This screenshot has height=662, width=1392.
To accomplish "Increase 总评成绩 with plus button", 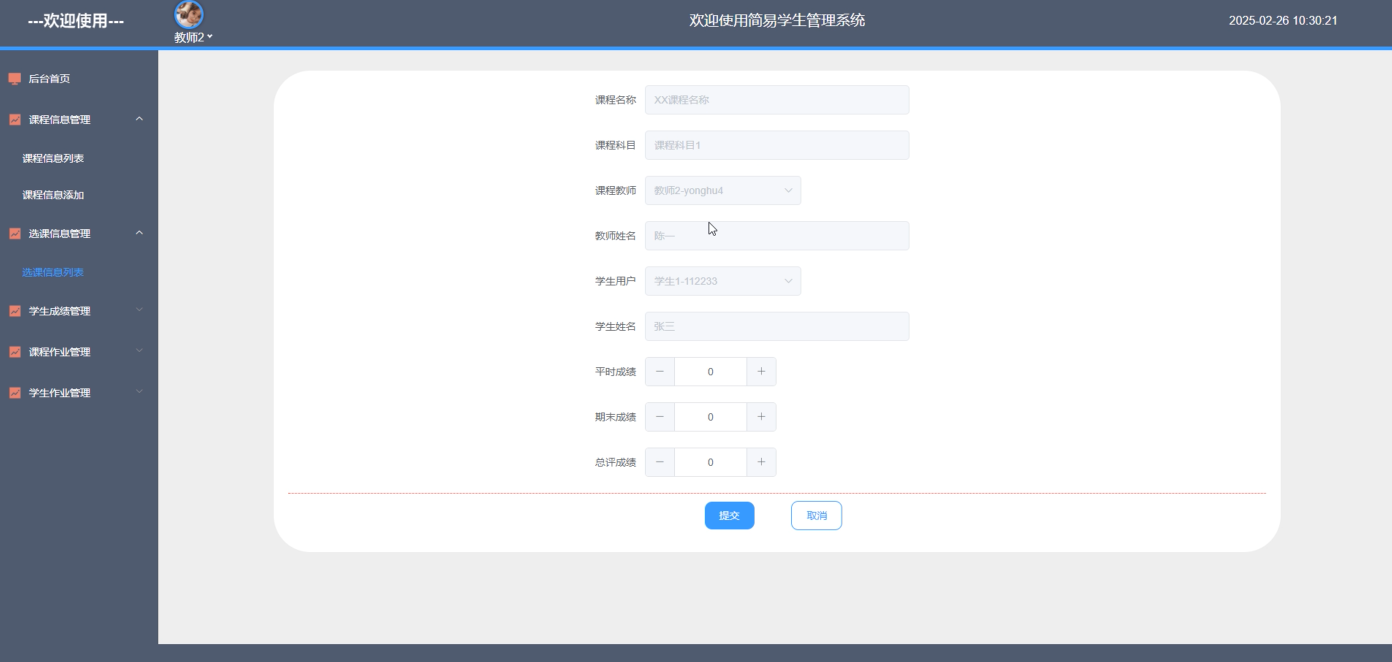I will pyautogui.click(x=761, y=462).
